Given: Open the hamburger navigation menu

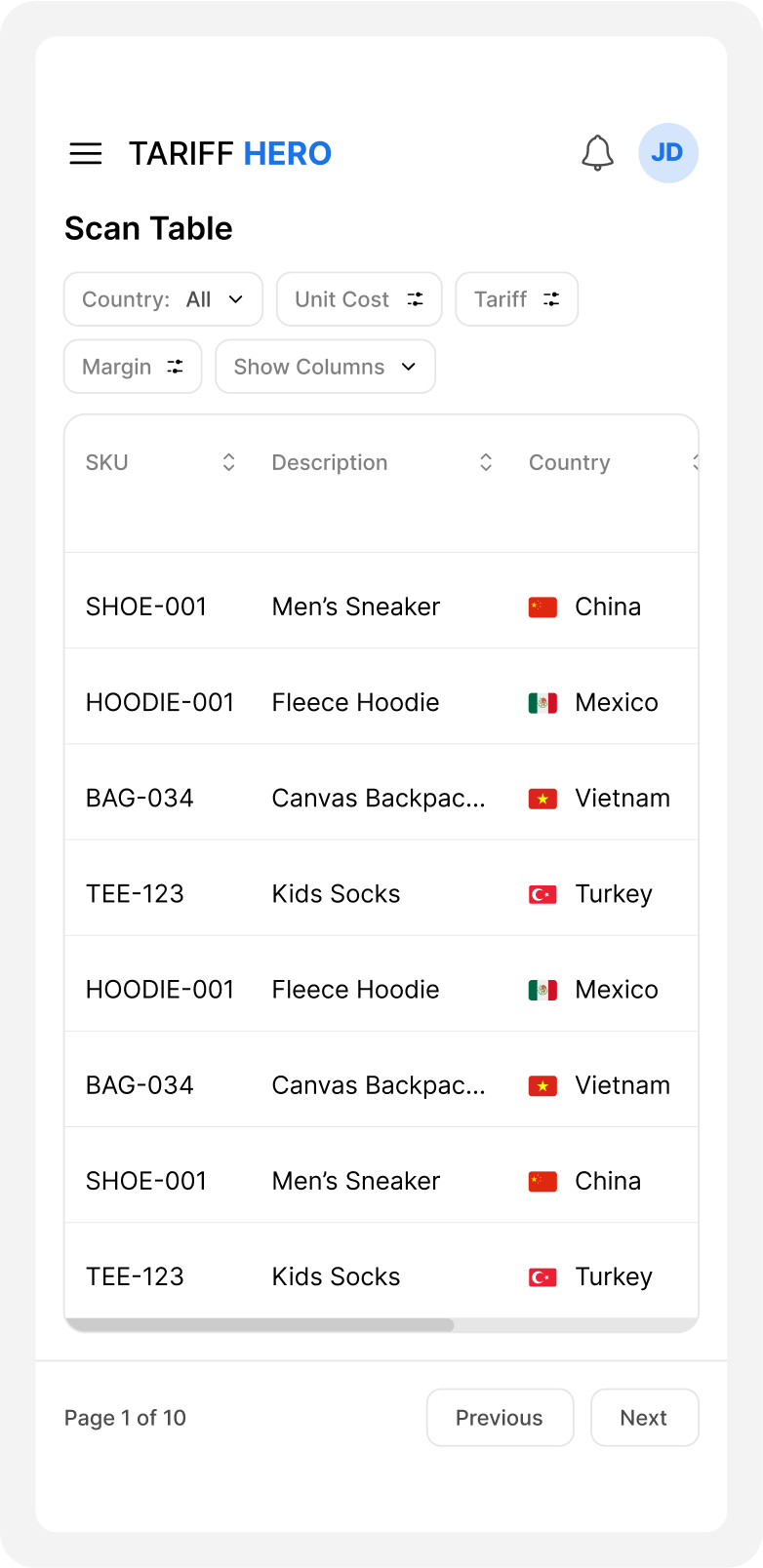Looking at the screenshot, I should point(86,153).
